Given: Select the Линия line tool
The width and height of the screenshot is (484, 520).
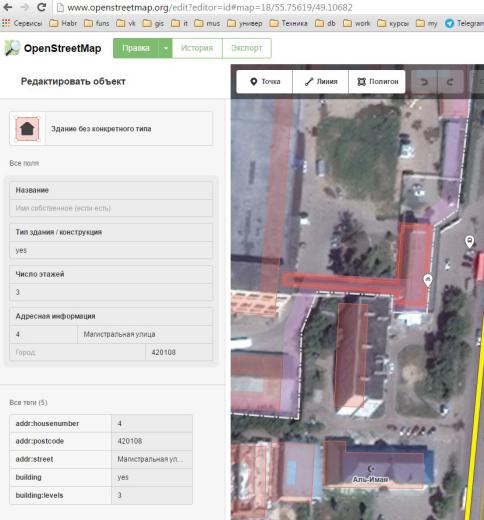Looking at the screenshot, I should click(320, 82).
